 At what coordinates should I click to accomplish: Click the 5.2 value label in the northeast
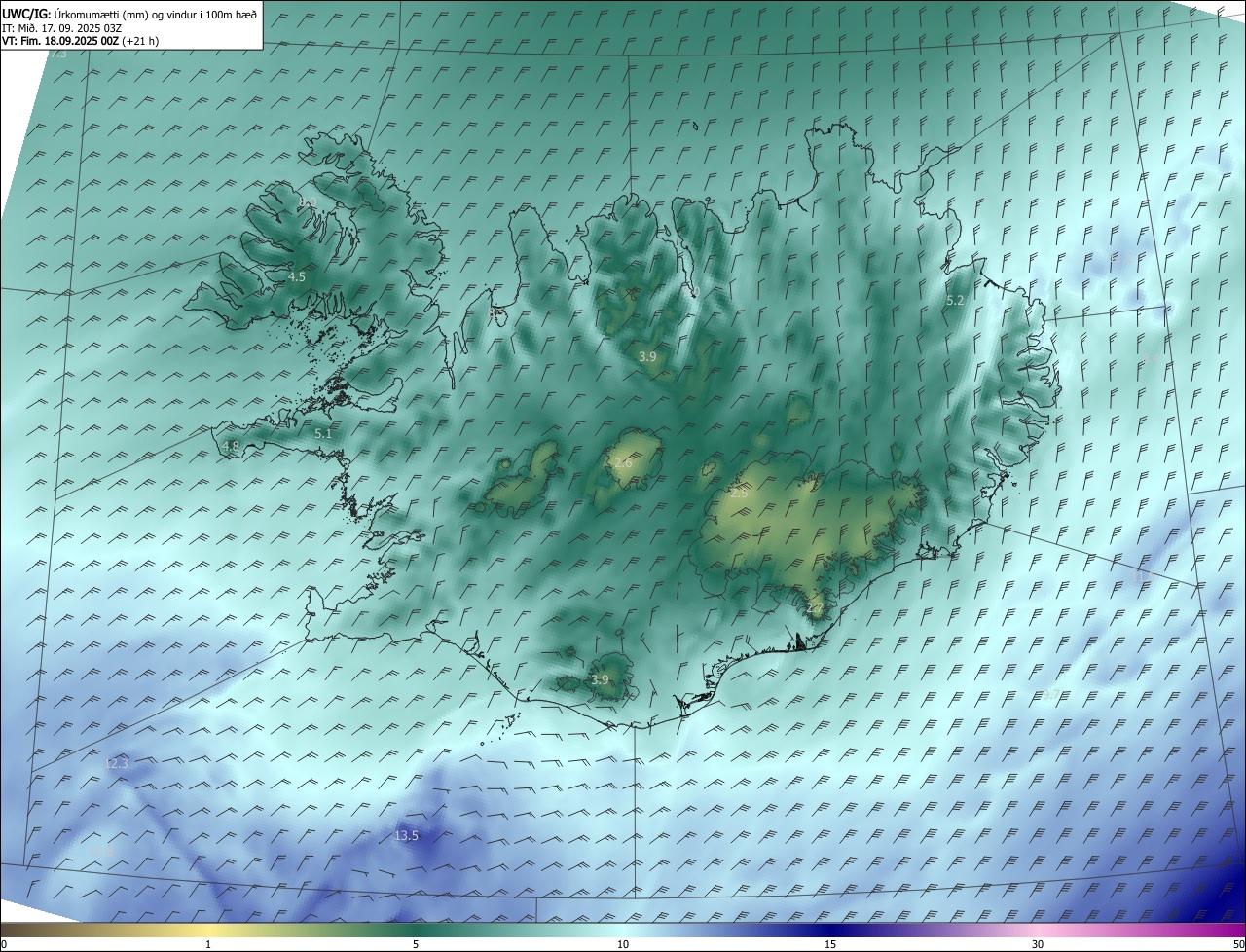[955, 301]
